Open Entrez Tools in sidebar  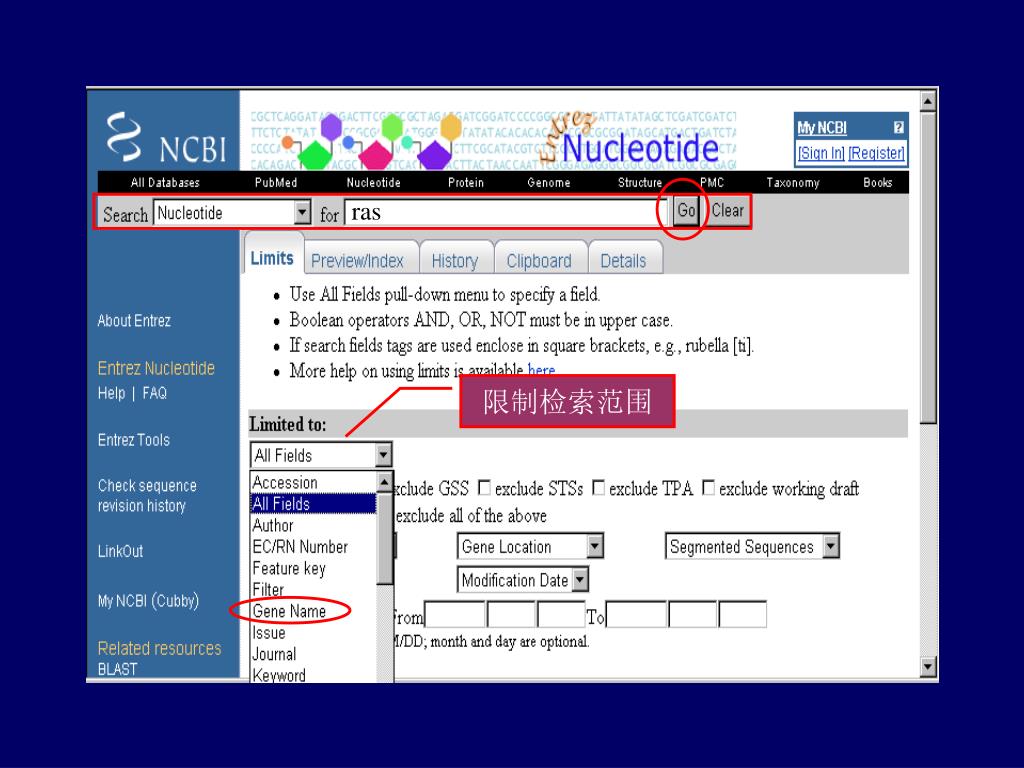click(x=134, y=440)
